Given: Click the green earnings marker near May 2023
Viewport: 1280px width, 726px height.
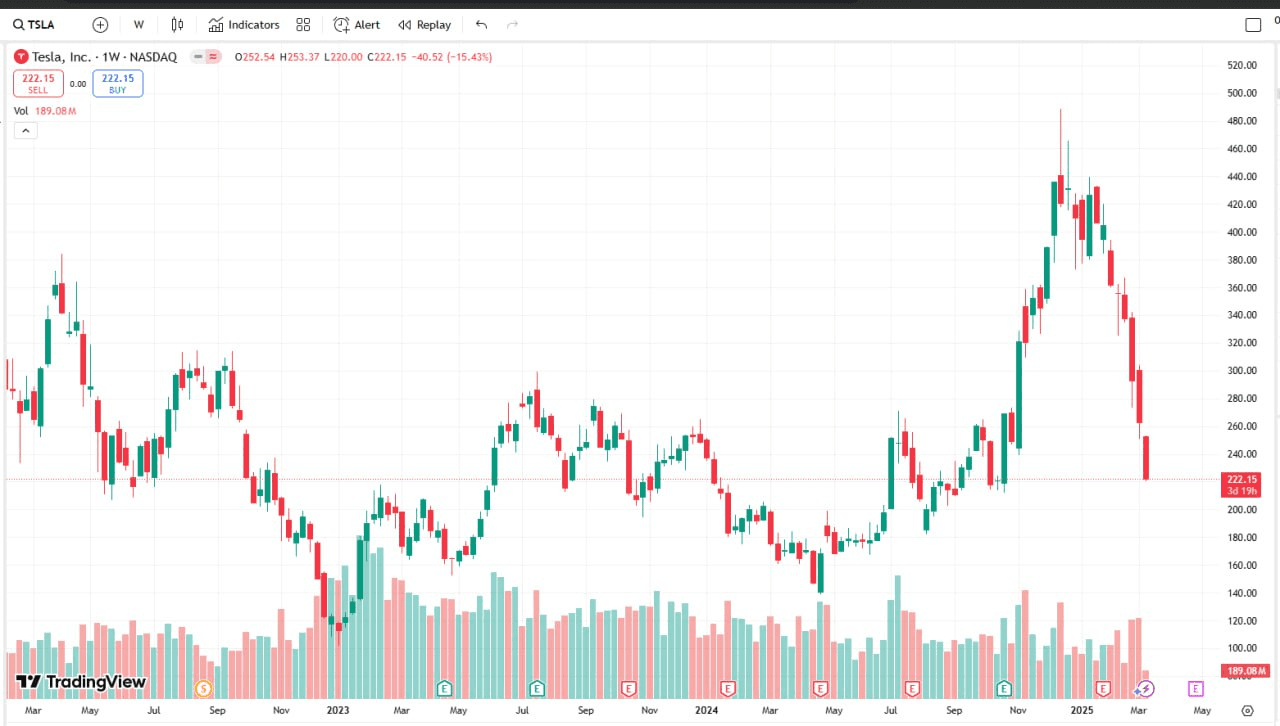Looking at the screenshot, I should point(444,688).
